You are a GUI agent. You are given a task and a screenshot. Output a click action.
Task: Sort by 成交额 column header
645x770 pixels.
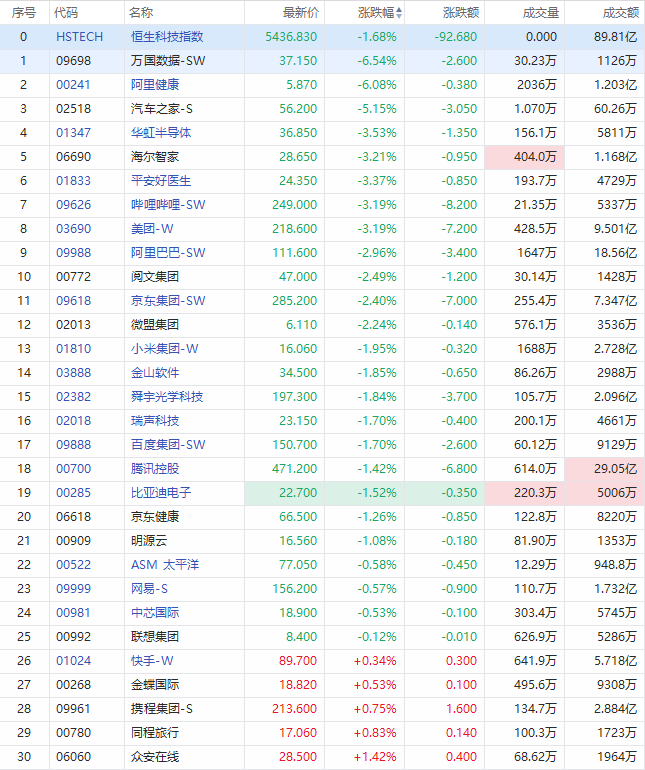tap(621, 13)
